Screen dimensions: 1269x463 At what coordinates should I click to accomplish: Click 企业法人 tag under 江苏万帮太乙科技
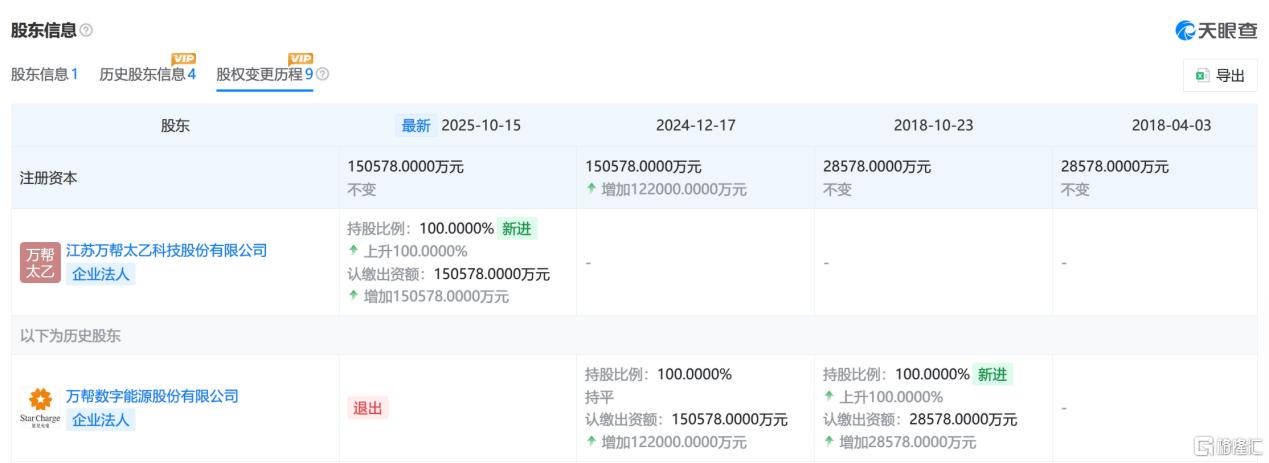pos(100,274)
